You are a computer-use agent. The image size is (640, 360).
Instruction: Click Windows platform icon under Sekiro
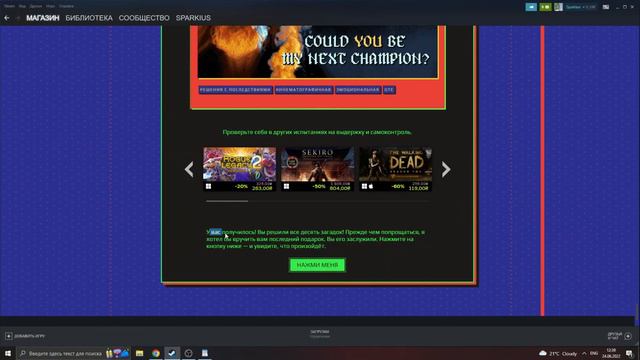286,187
